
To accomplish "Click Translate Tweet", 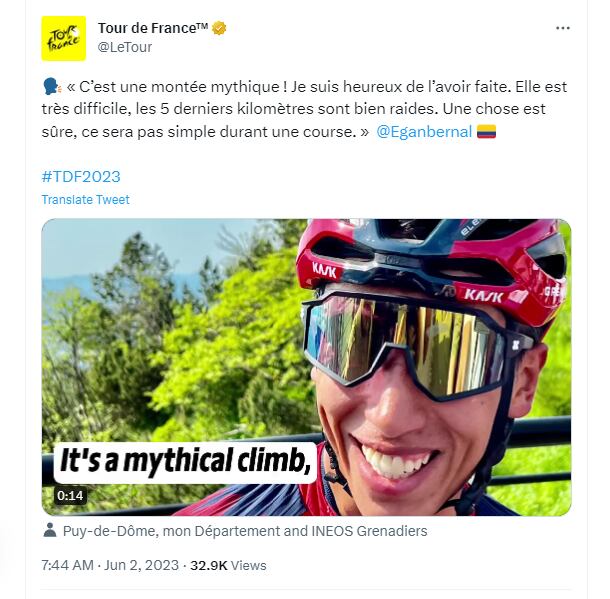I will point(85,199).
